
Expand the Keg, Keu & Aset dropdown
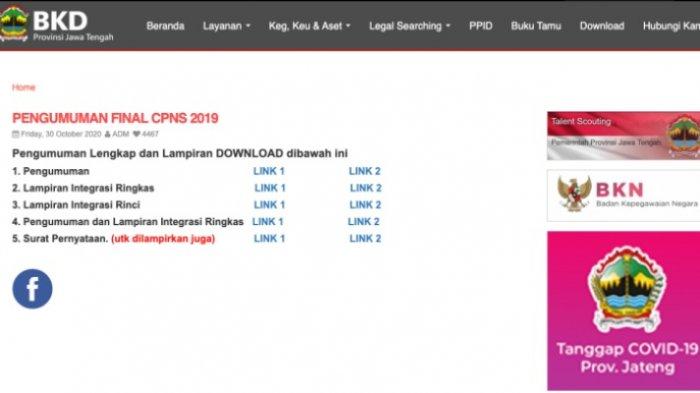[309, 26]
